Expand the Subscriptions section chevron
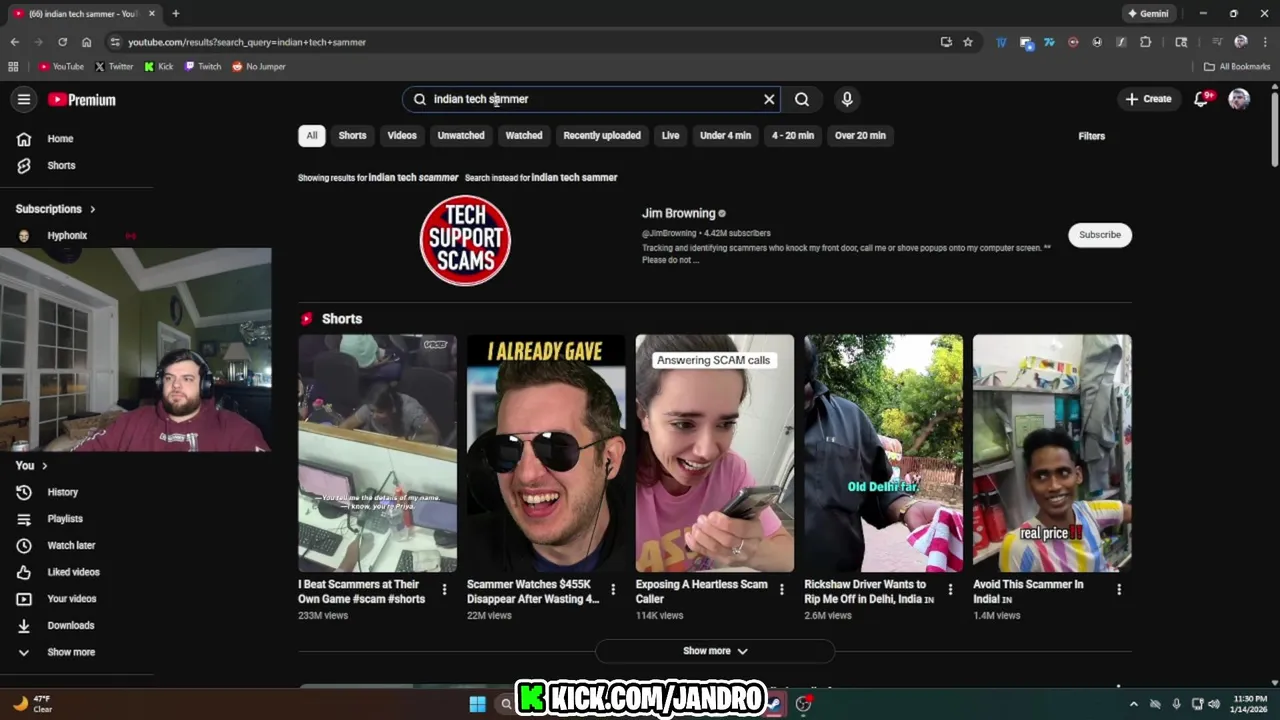This screenshot has height=720, width=1280. pyautogui.click(x=93, y=209)
